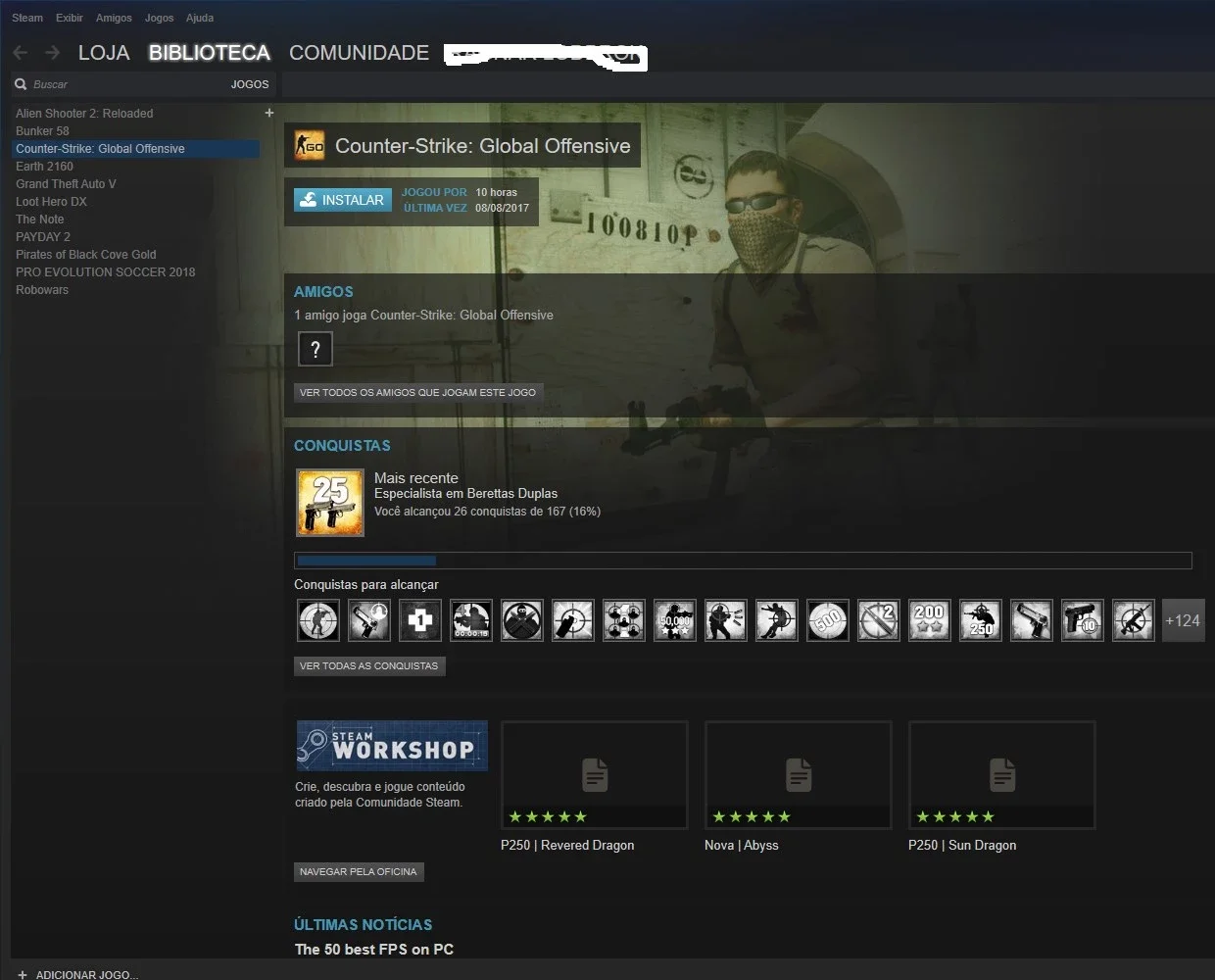
Task: Select the masked face circle achievement icon
Action: [521, 620]
